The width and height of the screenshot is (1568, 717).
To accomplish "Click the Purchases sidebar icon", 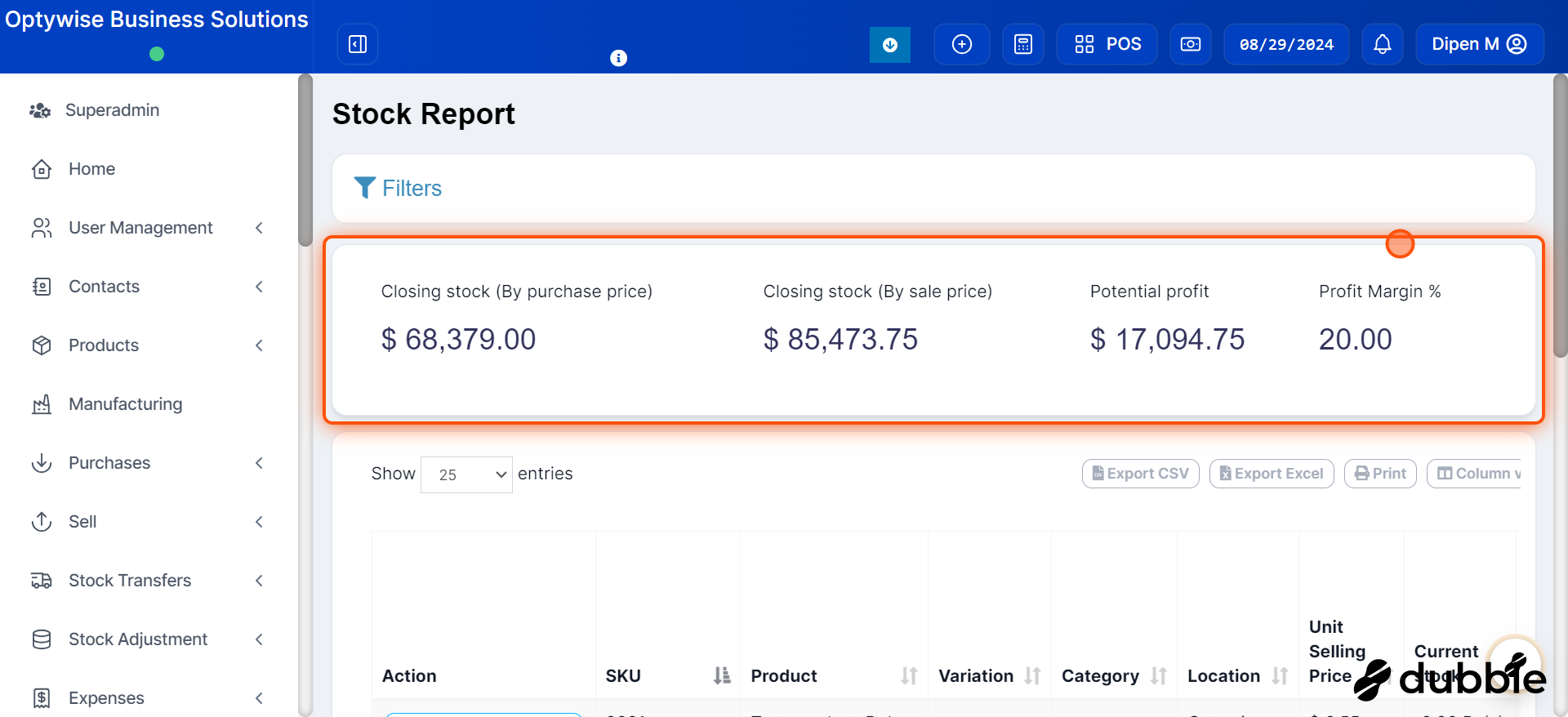I will click(x=42, y=463).
